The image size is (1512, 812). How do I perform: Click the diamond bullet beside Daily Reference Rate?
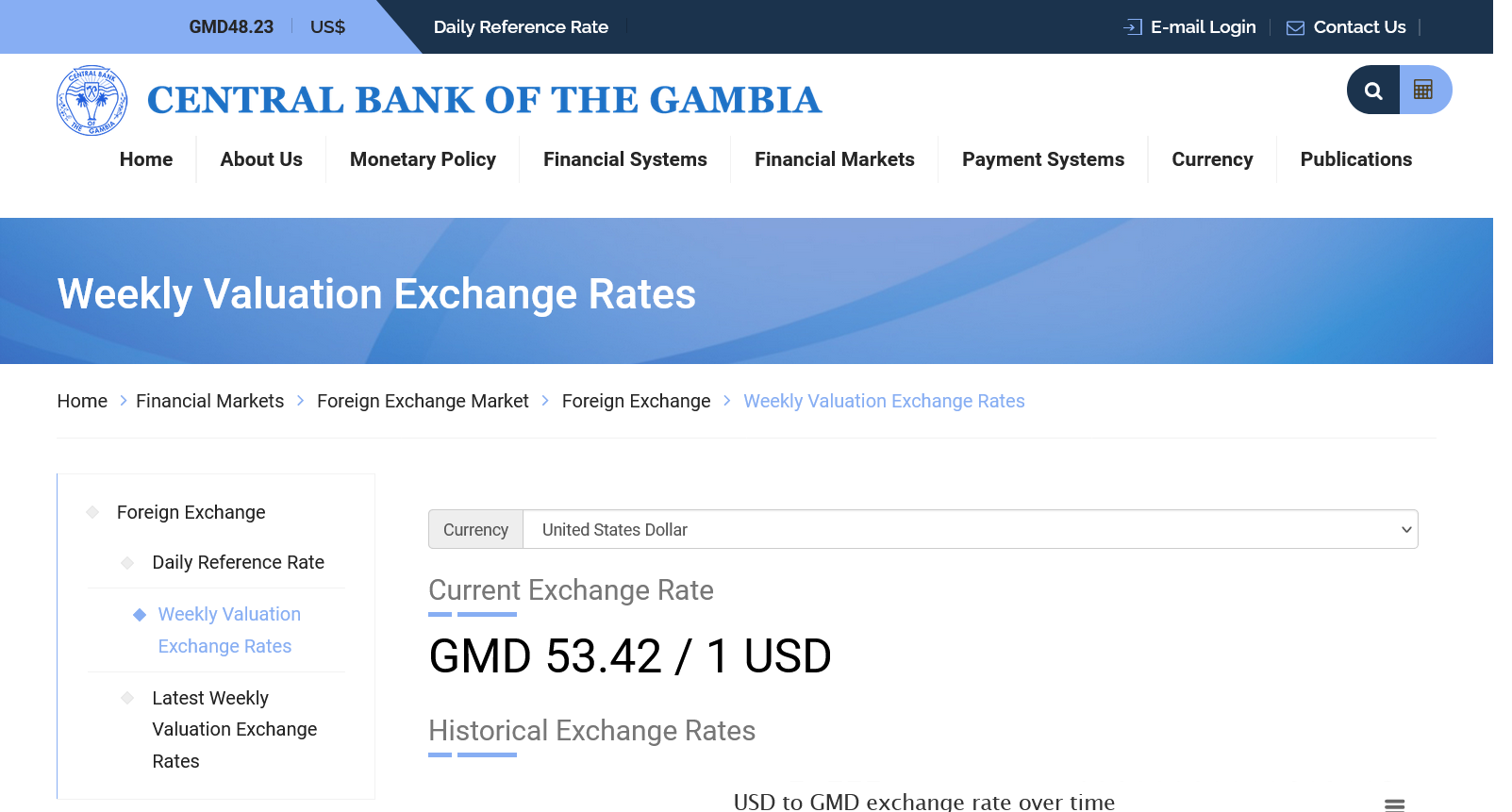click(127, 563)
